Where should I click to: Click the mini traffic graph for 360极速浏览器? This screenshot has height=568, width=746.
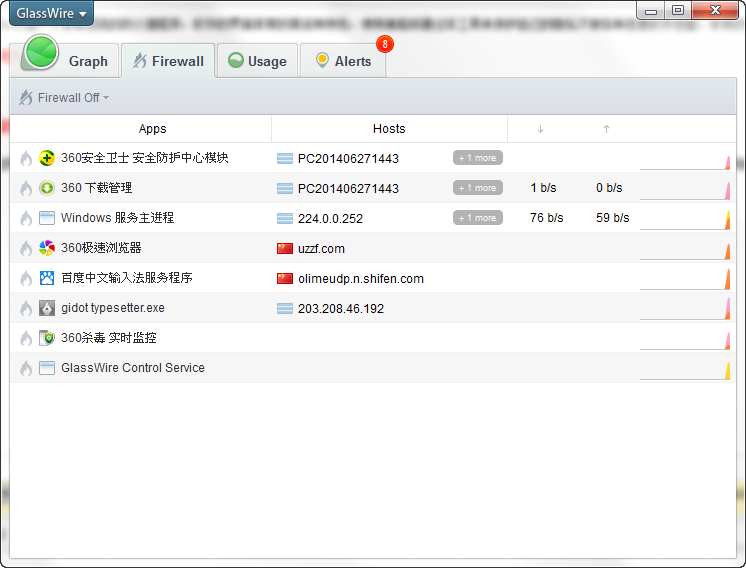[x=685, y=251]
